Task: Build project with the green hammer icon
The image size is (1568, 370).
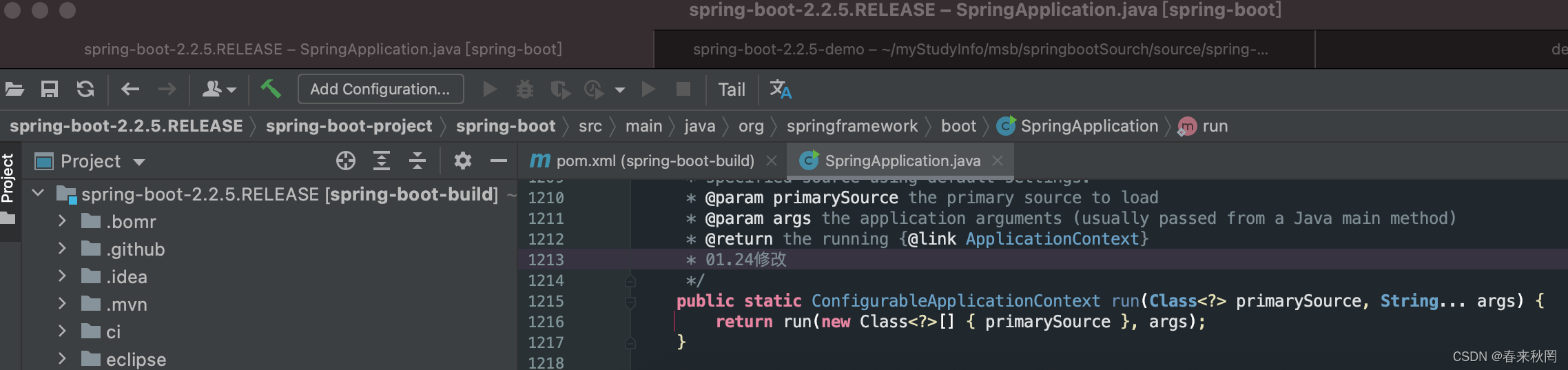Action: (x=270, y=88)
